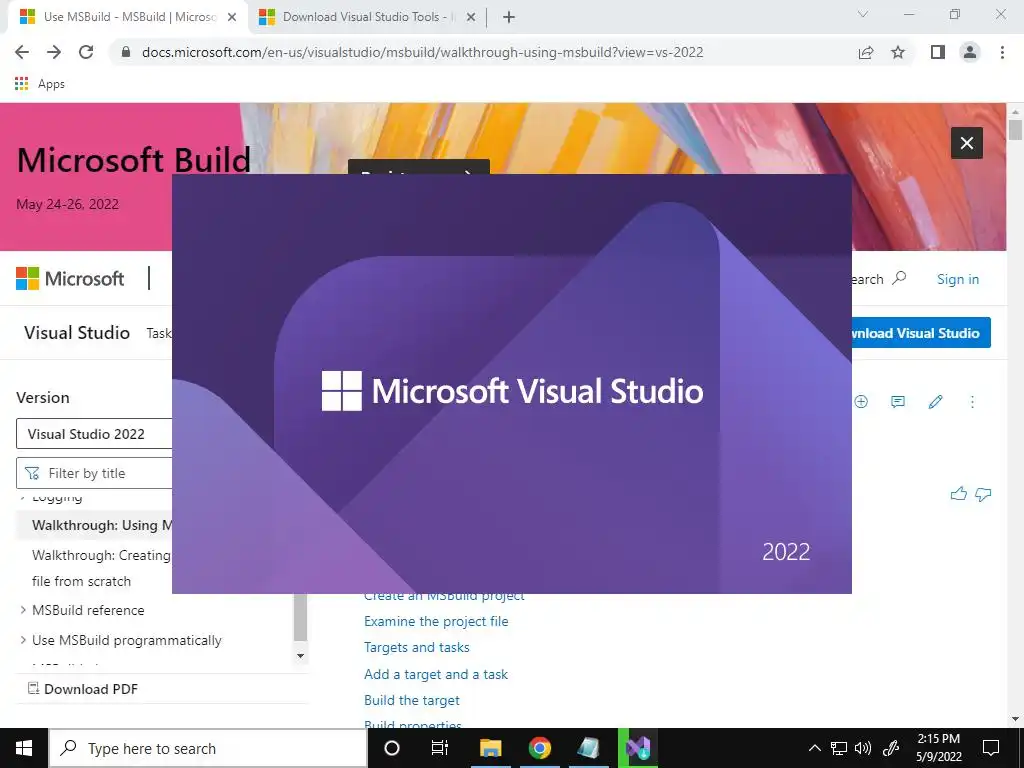Click the Sign in link
The image size is (1024, 768).
click(957, 280)
